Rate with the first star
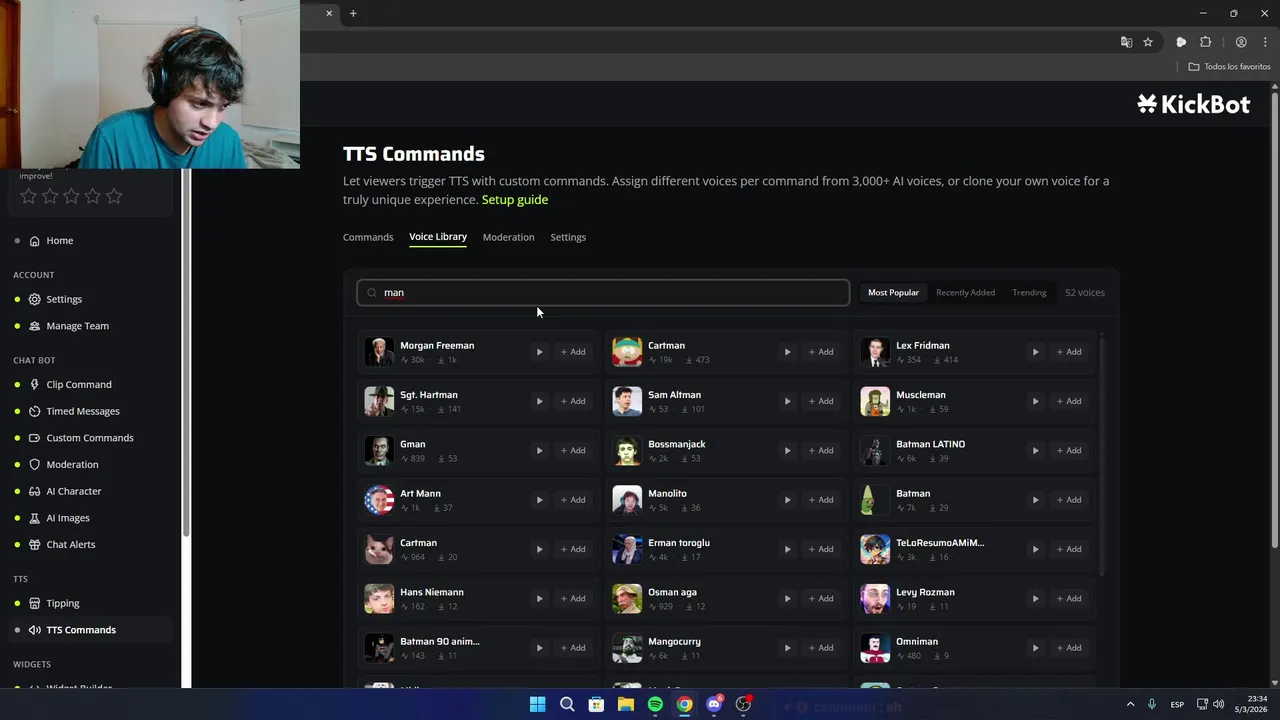This screenshot has width=1280, height=720. pyautogui.click(x=29, y=197)
